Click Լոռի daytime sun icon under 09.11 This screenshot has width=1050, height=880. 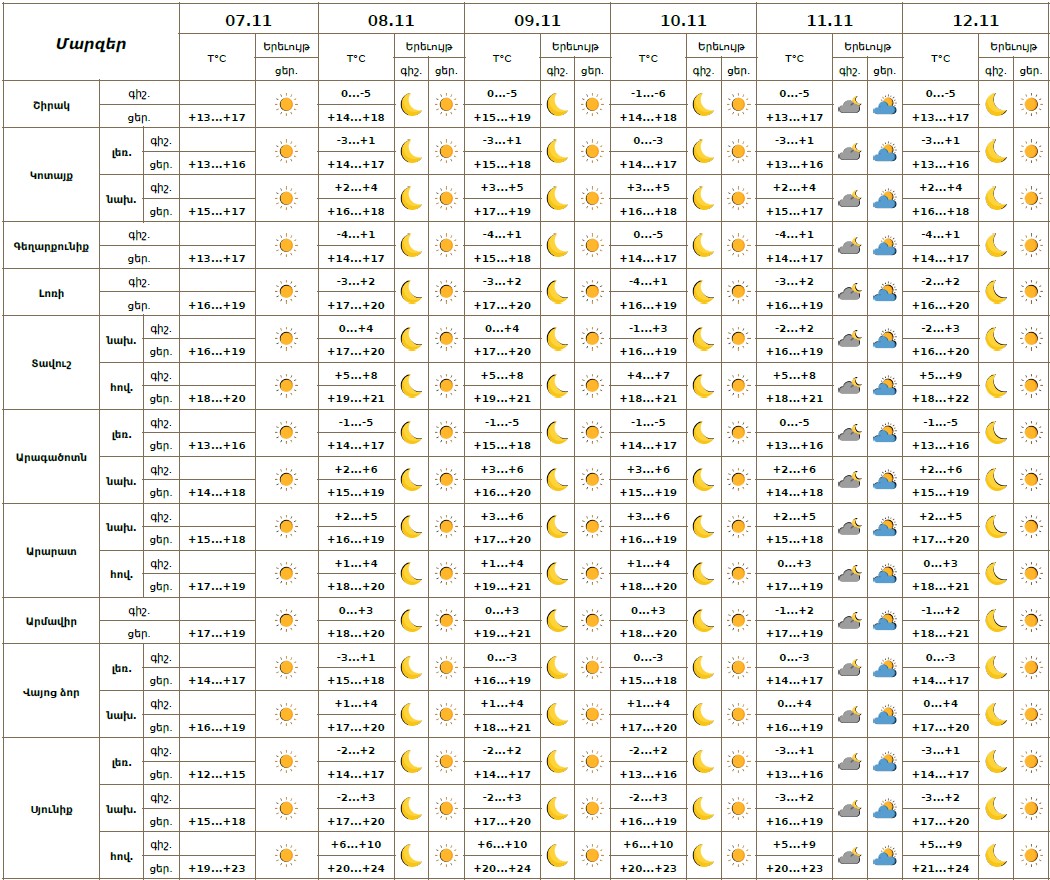click(x=592, y=292)
